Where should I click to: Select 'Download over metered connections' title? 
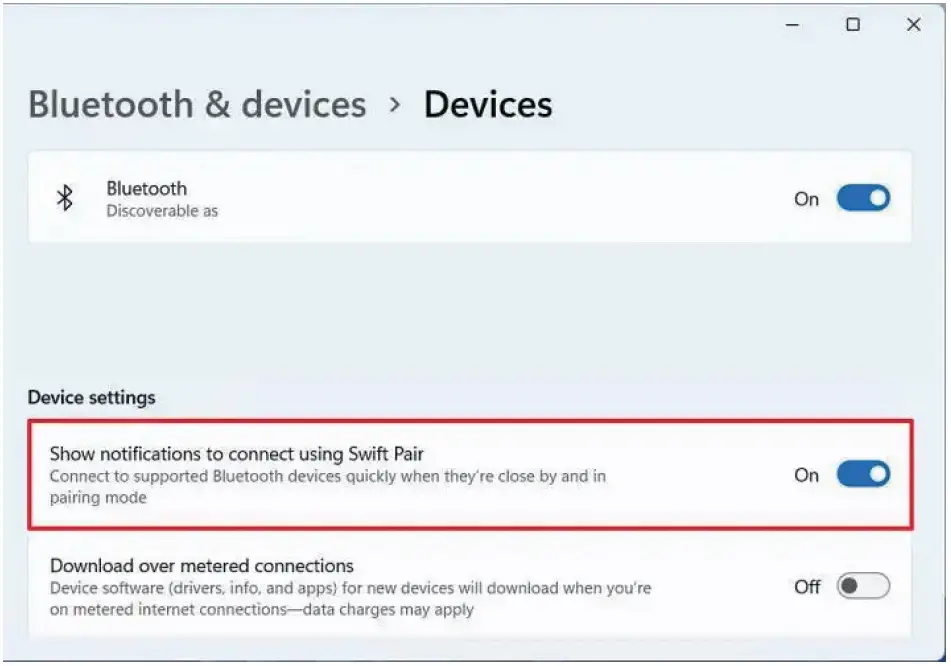(202, 566)
